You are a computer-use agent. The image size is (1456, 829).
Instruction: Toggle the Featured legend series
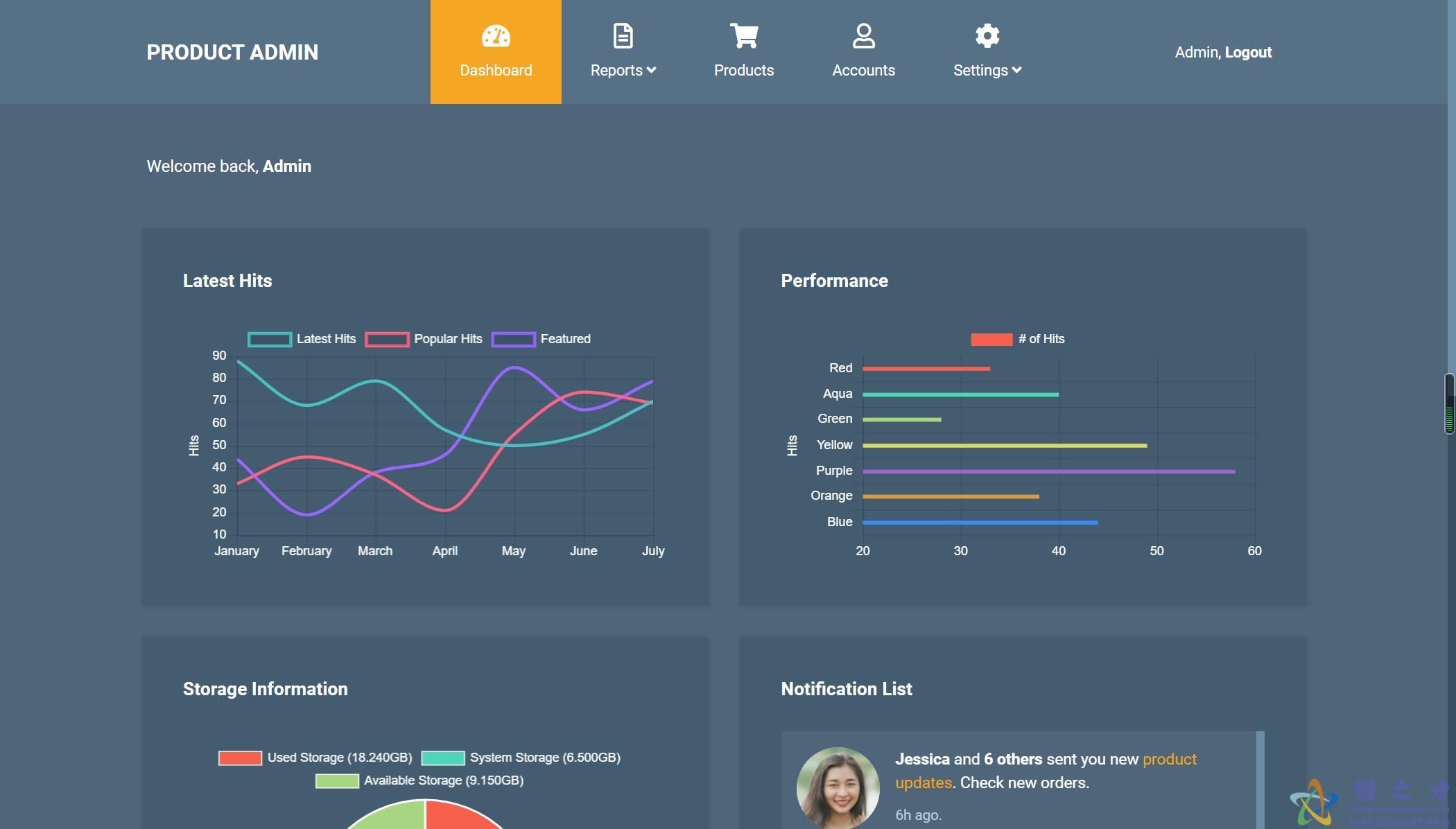pos(541,339)
